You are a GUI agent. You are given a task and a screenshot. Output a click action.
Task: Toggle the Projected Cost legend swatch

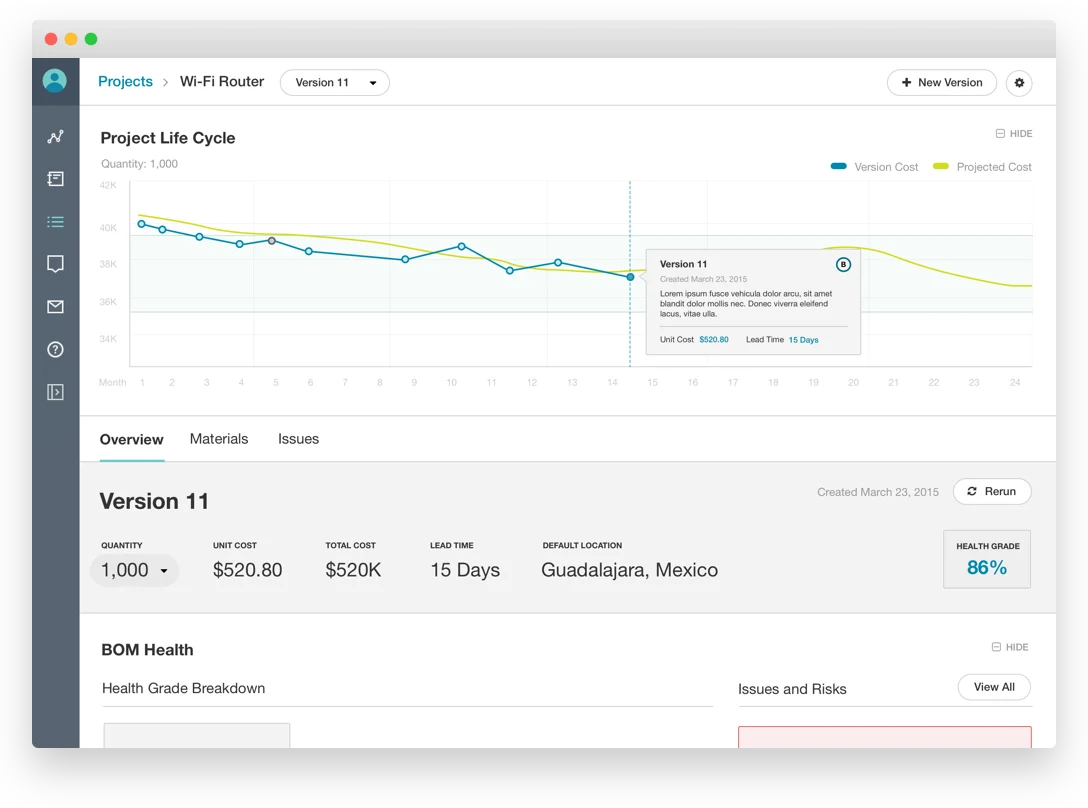click(x=941, y=167)
